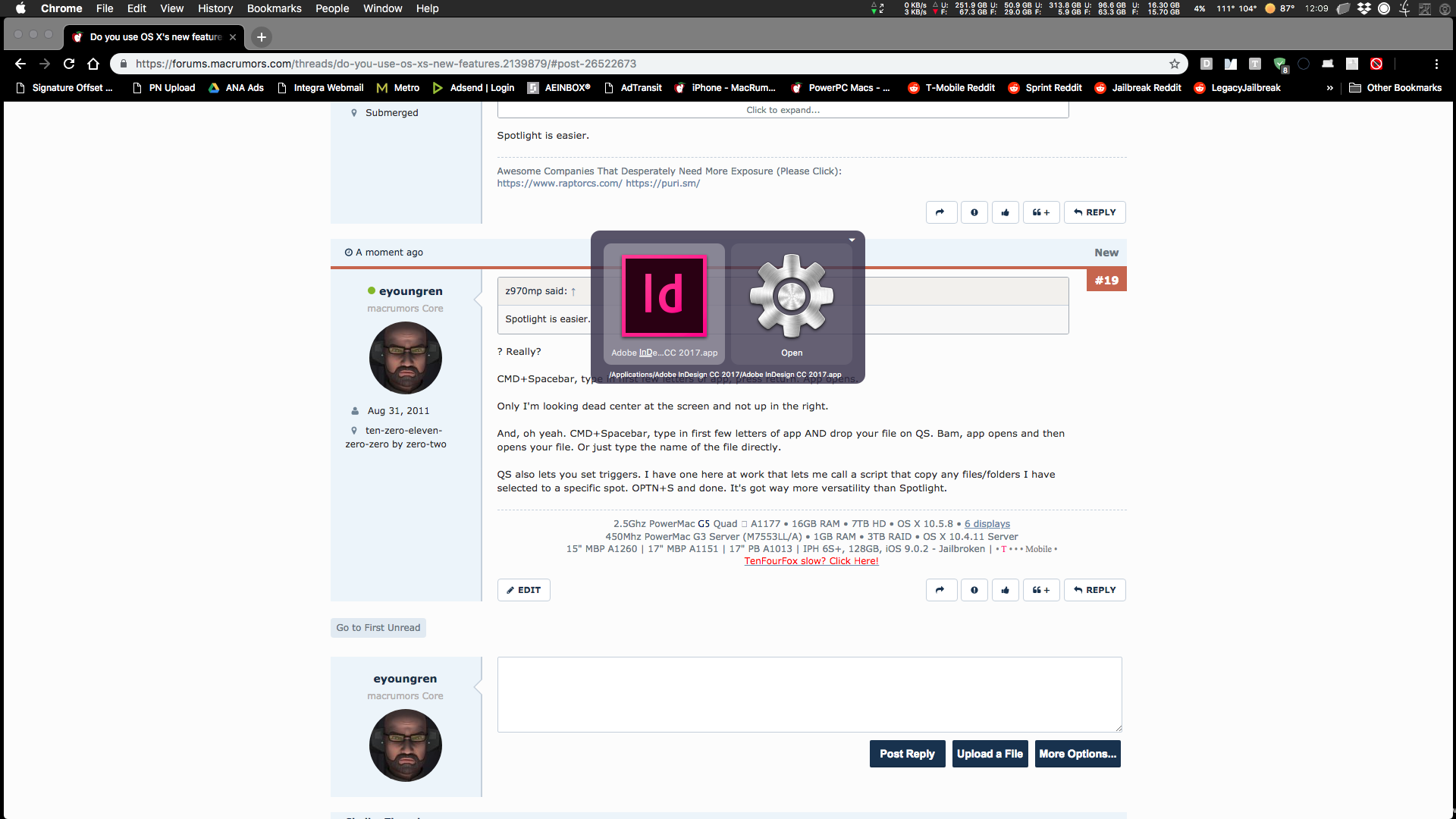Open the T-Mobile Reddit bookmark

[x=952, y=88]
